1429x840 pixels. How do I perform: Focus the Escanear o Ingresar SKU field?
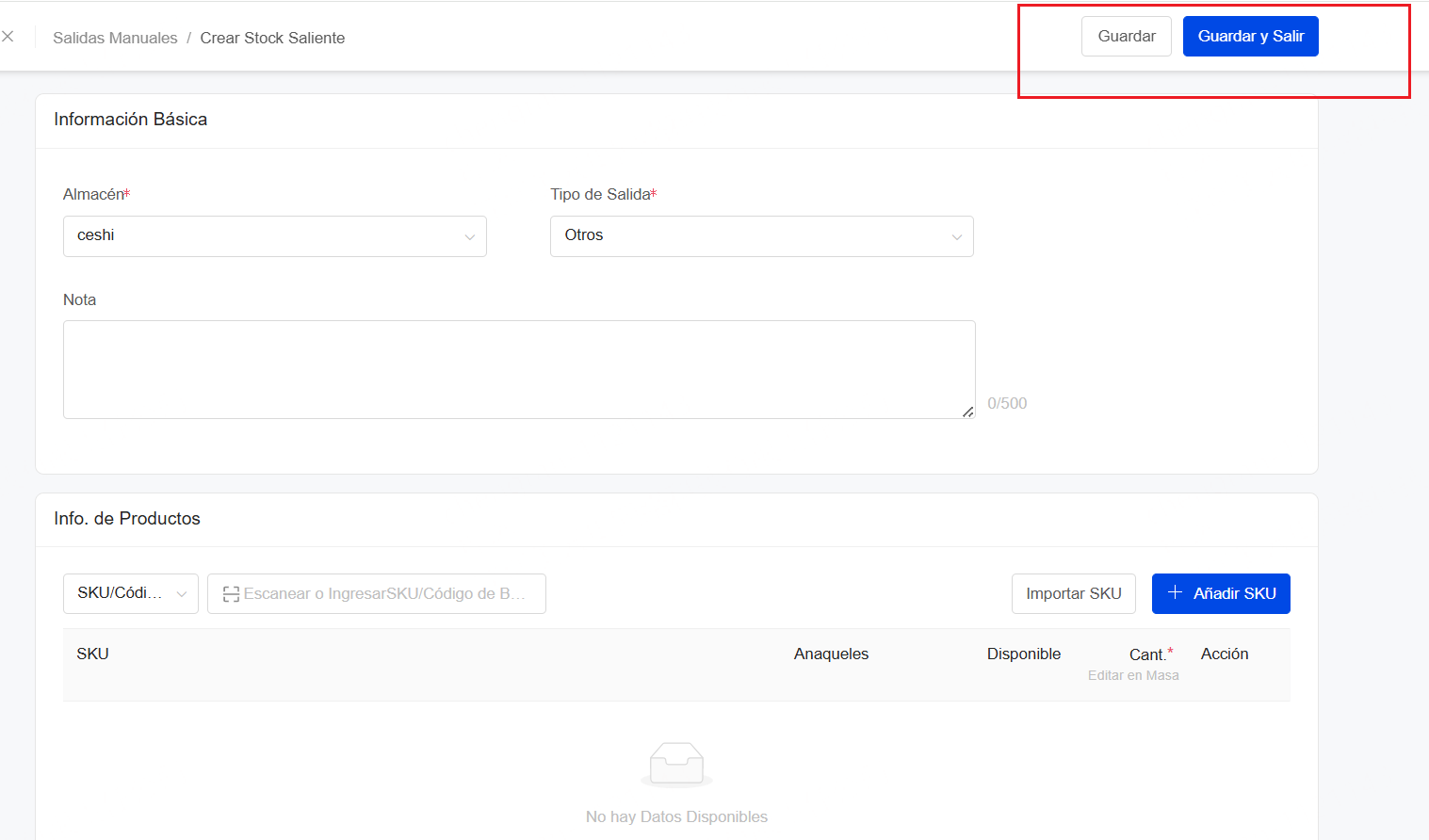coord(377,593)
